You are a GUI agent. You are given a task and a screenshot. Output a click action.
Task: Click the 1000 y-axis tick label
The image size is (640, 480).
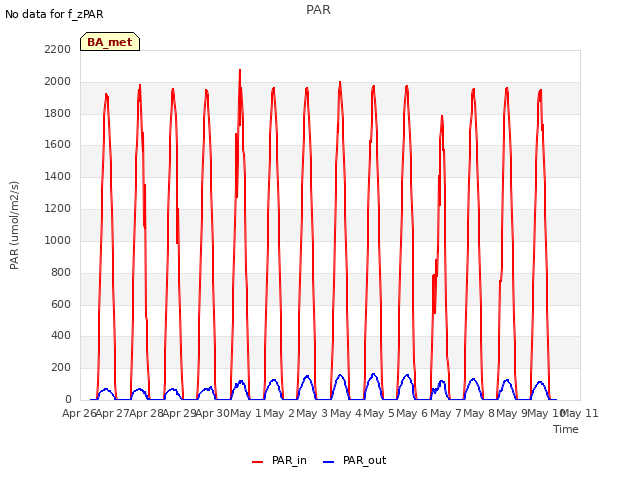pyautogui.click(x=58, y=240)
